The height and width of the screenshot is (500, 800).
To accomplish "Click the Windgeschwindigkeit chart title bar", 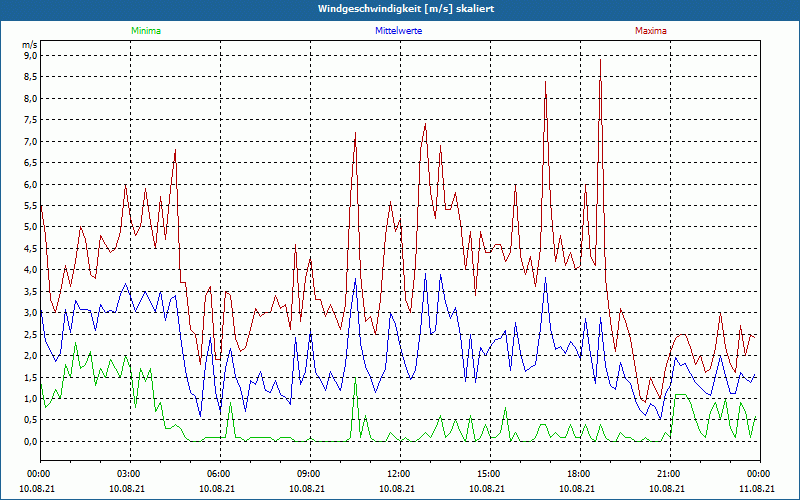I will (400, 9).
